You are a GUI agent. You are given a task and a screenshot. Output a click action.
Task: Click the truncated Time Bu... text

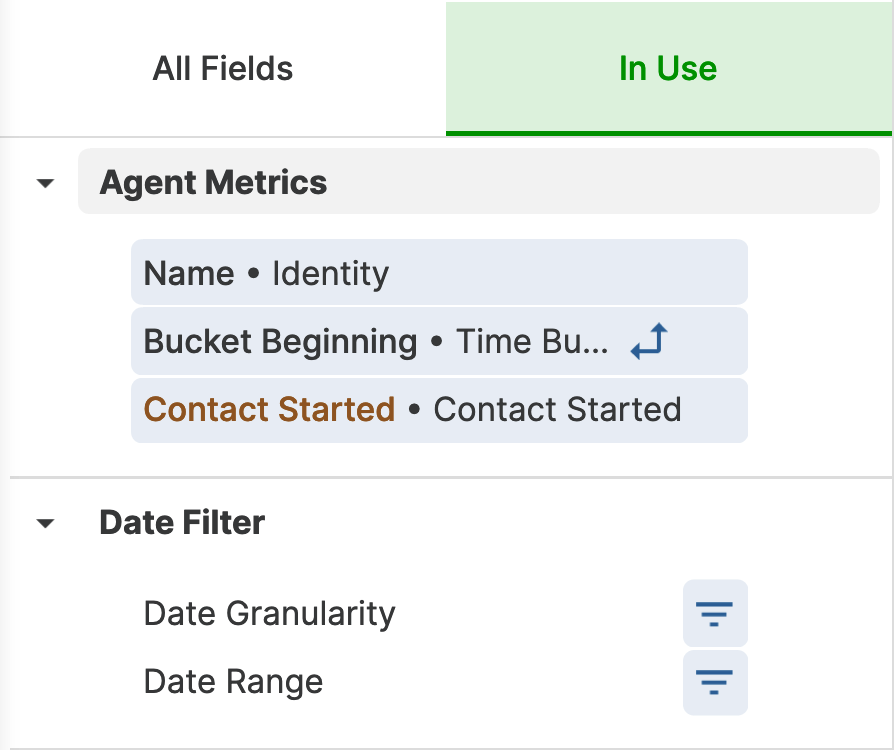point(532,341)
